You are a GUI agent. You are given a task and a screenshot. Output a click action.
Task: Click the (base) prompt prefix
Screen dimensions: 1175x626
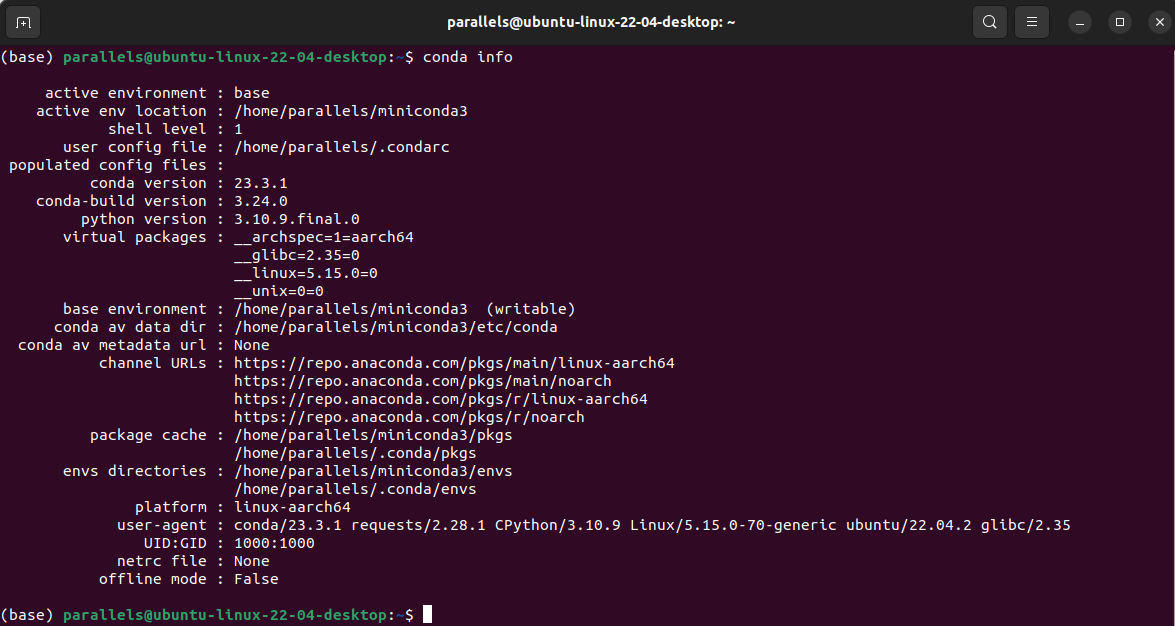28,57
